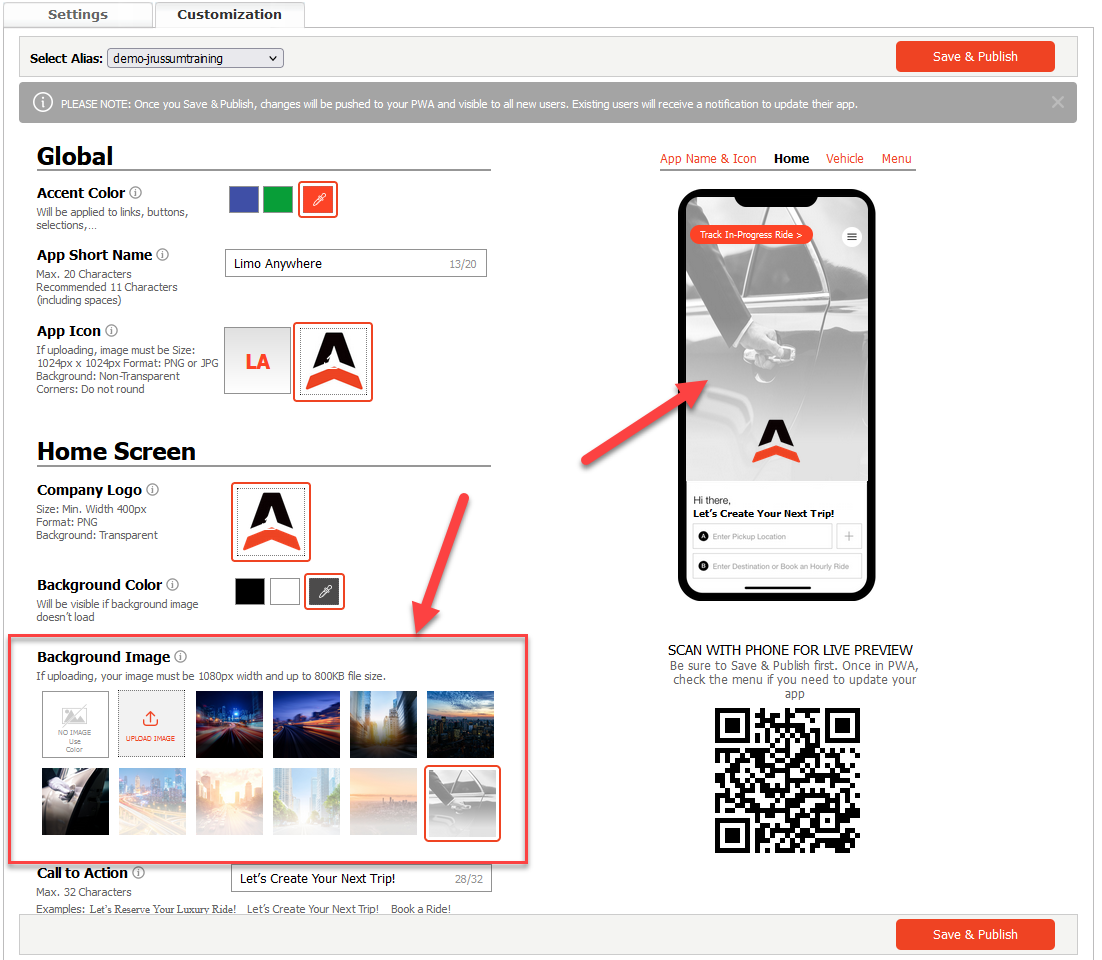The width and height of the screenshot is (1102, 960).
Task: Open hamburger menu in phone preview
Action: [x=851, y=237]
